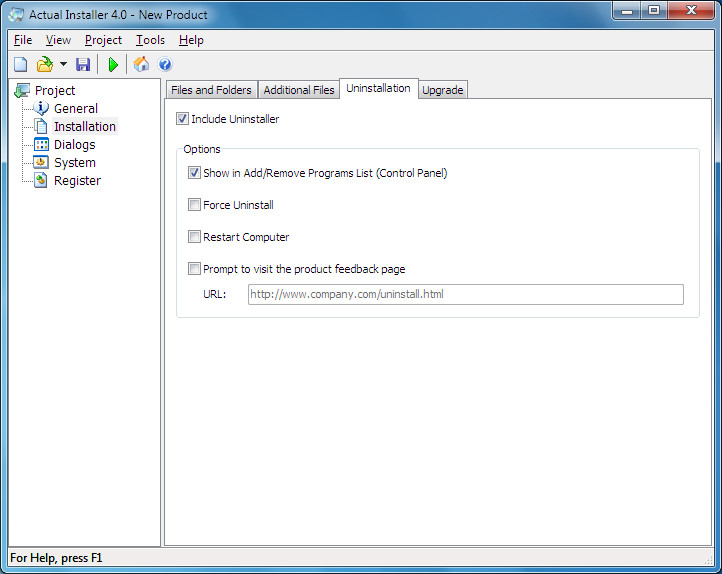This screenshot has height=574, width=722.
Task: Click the Installation page icon in tree
Action: coord(41,126)
